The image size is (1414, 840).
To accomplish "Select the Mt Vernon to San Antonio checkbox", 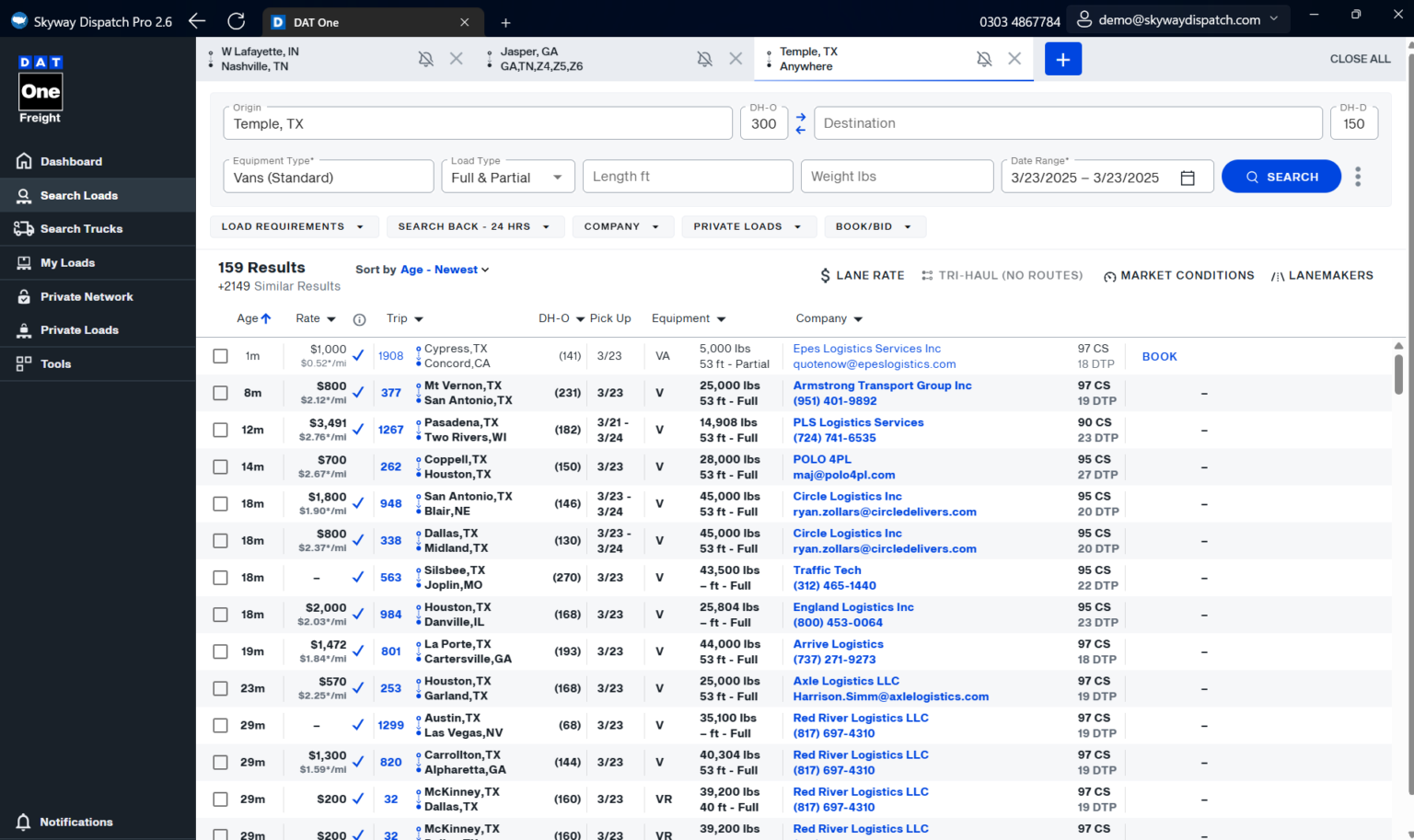I will click(x=220, y=393).
